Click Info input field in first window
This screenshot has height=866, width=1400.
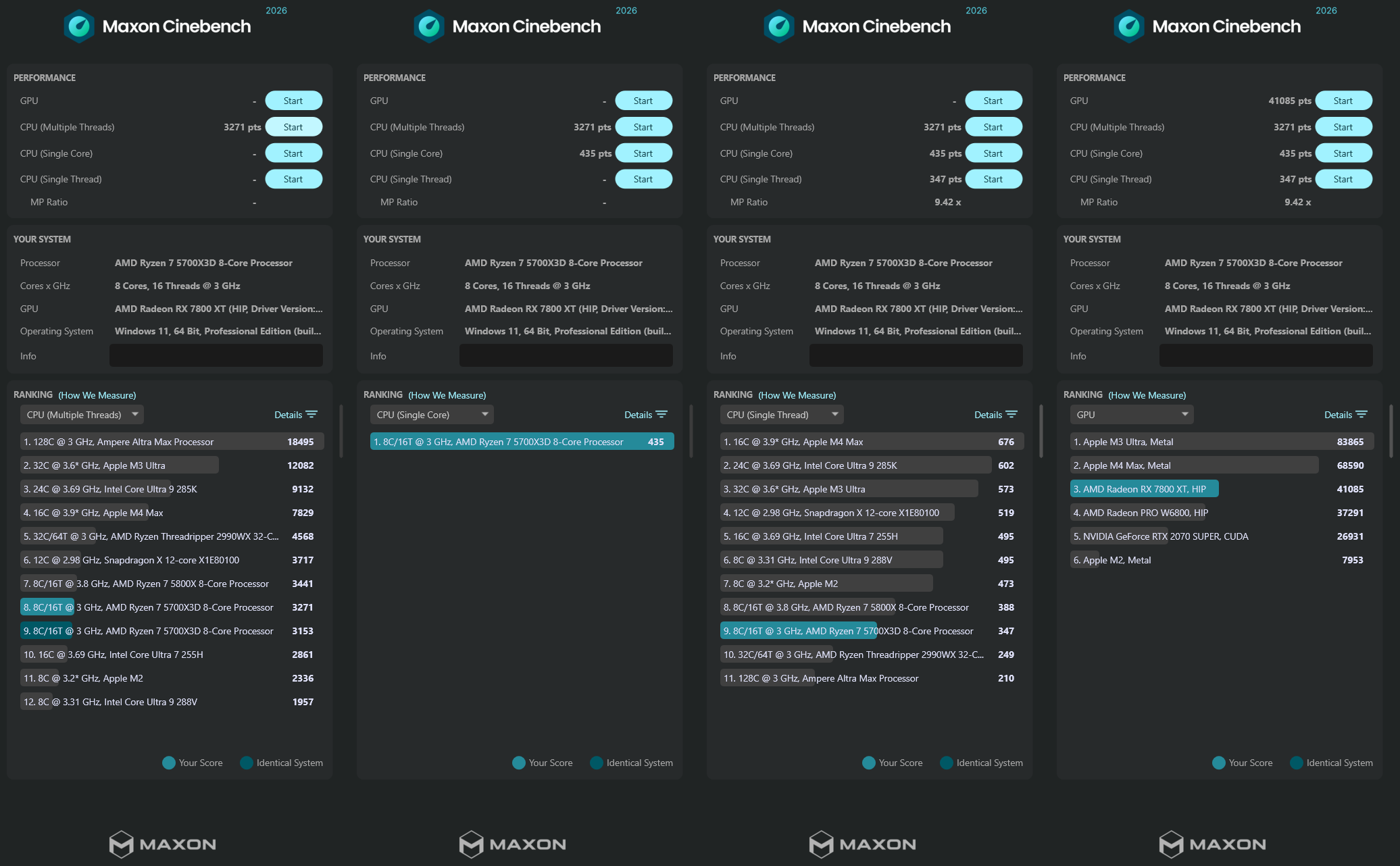click(216, 356)
